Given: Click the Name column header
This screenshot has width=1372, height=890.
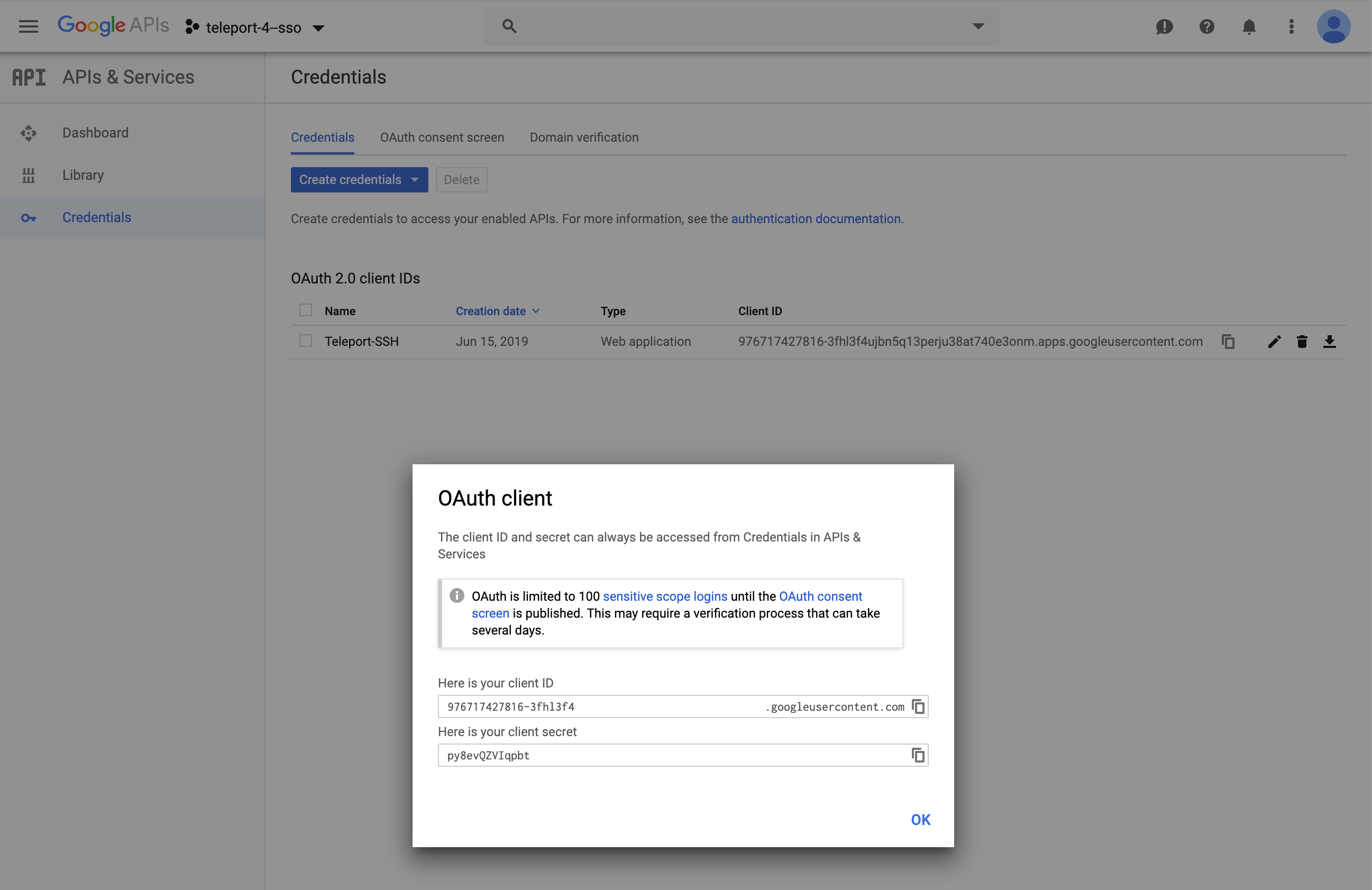Looking at the screenshot, I should (340, 311).
